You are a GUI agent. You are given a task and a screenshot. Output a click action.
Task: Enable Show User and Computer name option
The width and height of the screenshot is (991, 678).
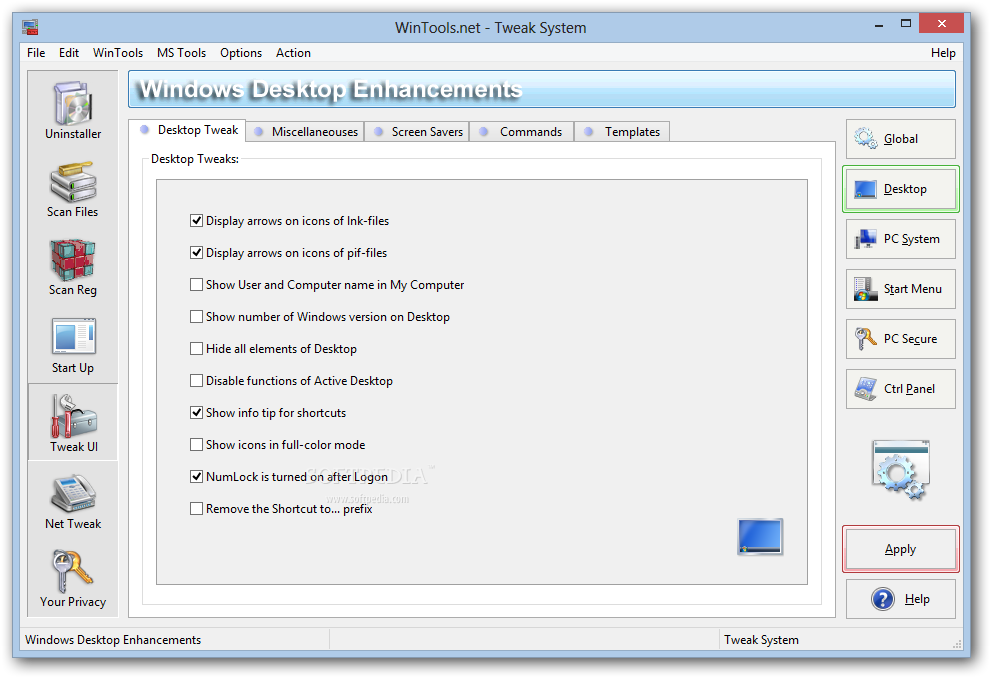click(x=197, y=285)
